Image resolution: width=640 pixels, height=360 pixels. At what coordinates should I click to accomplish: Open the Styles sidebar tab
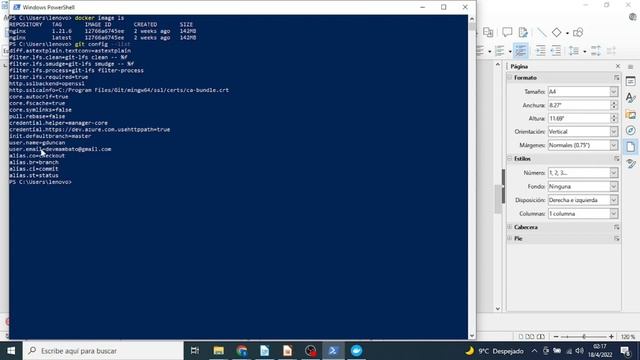pyautogui.click(x=631, y=98)
